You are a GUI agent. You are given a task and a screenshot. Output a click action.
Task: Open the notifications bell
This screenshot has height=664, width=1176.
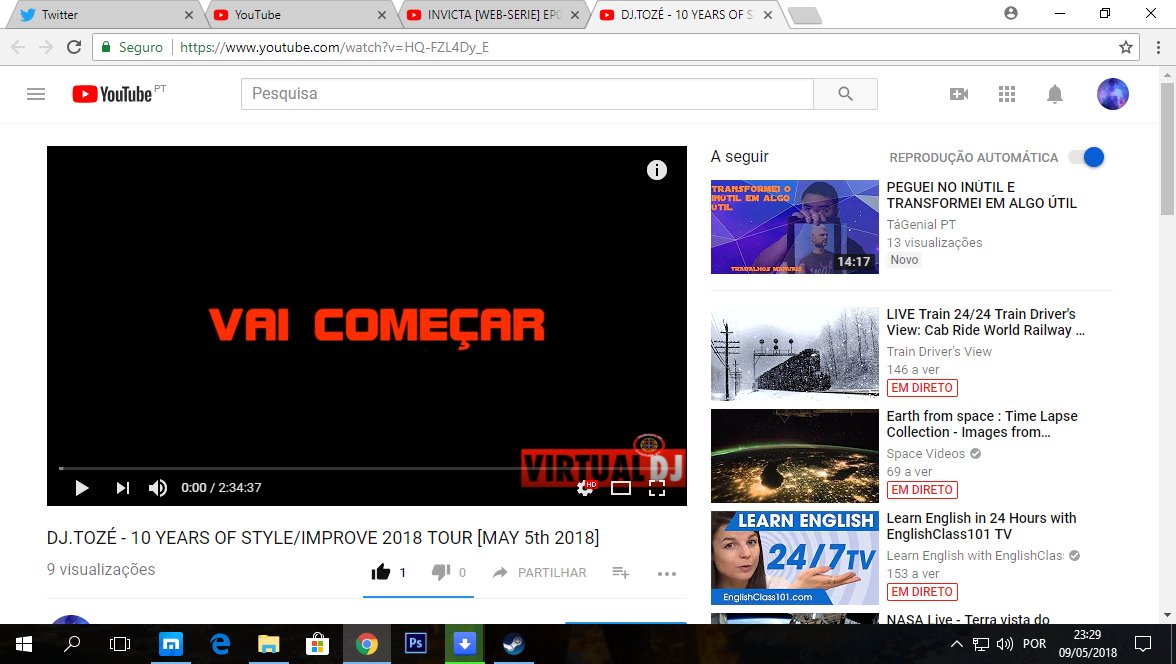[x=1054, y=94]
